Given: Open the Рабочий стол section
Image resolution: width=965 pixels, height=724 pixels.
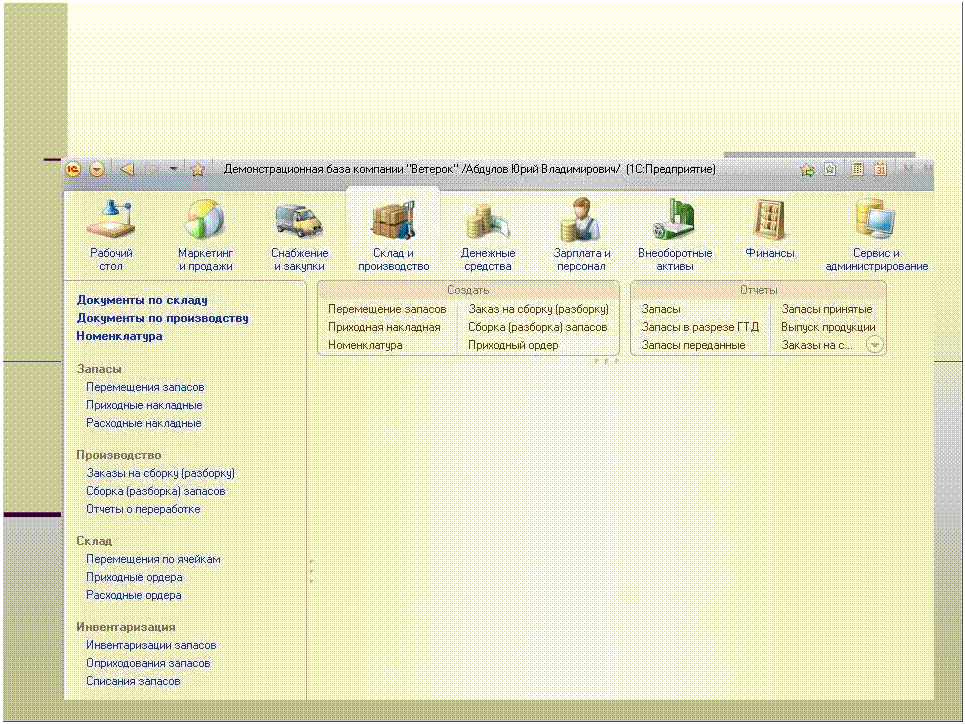Looking at the screenshot, I should click(111, 235).
